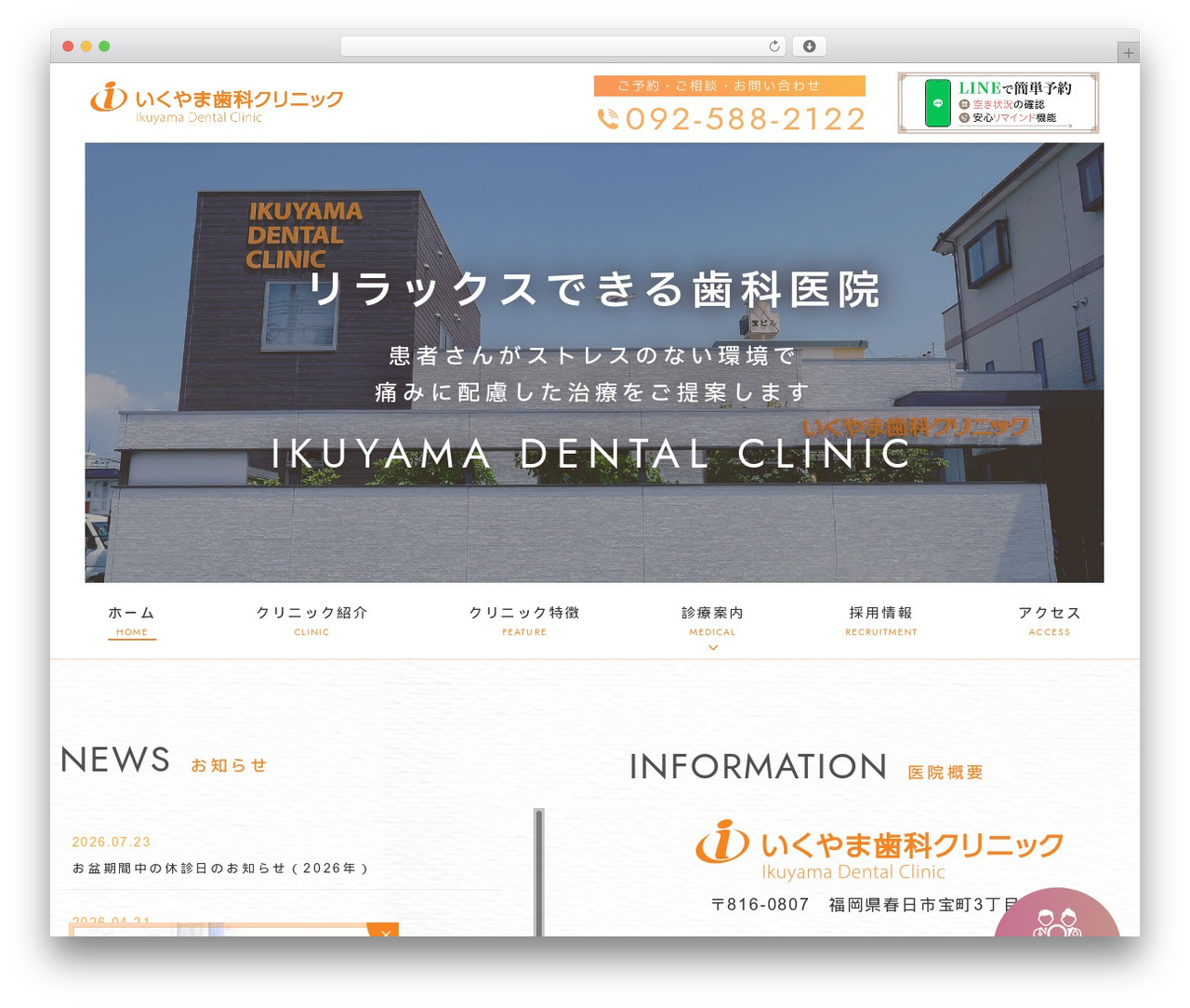Open 採用情報 RECRUITMENT menu item

coord(881,621)
